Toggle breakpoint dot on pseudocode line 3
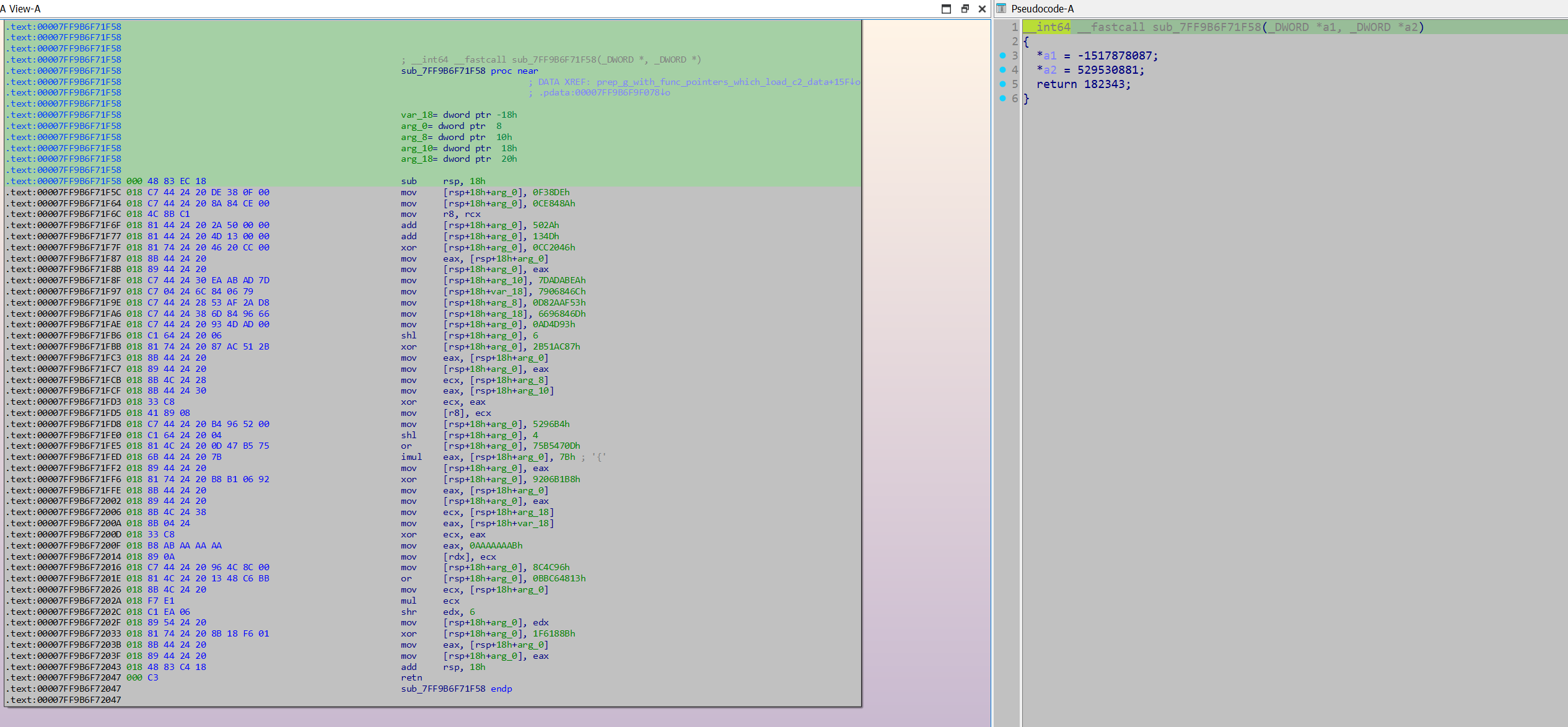The height and width of the screenshot is (727, 1568). 1002,56
